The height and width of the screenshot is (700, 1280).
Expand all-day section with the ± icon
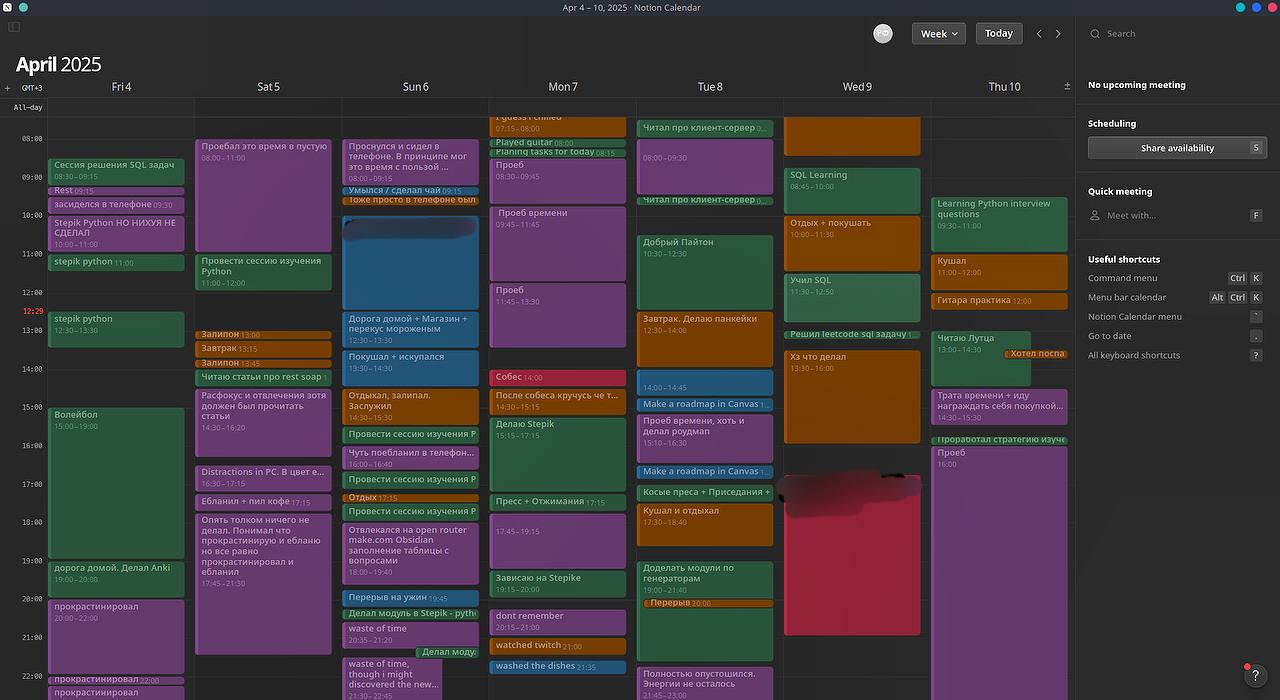pos(1066,87)
